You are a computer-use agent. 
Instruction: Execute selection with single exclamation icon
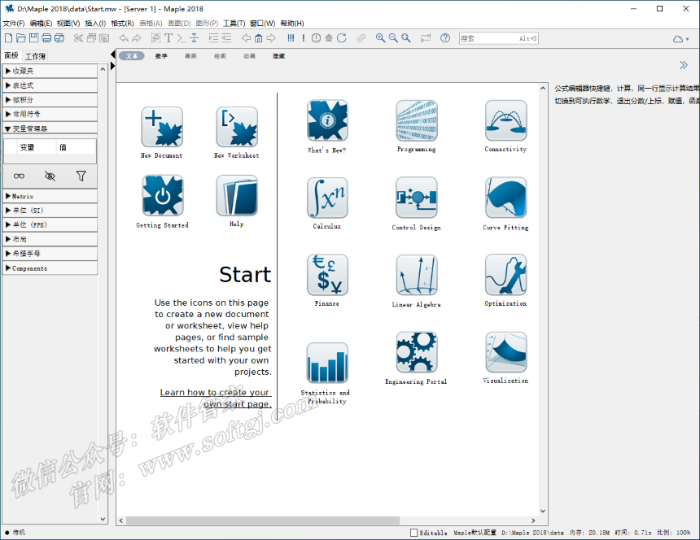[x=304, y=38]
